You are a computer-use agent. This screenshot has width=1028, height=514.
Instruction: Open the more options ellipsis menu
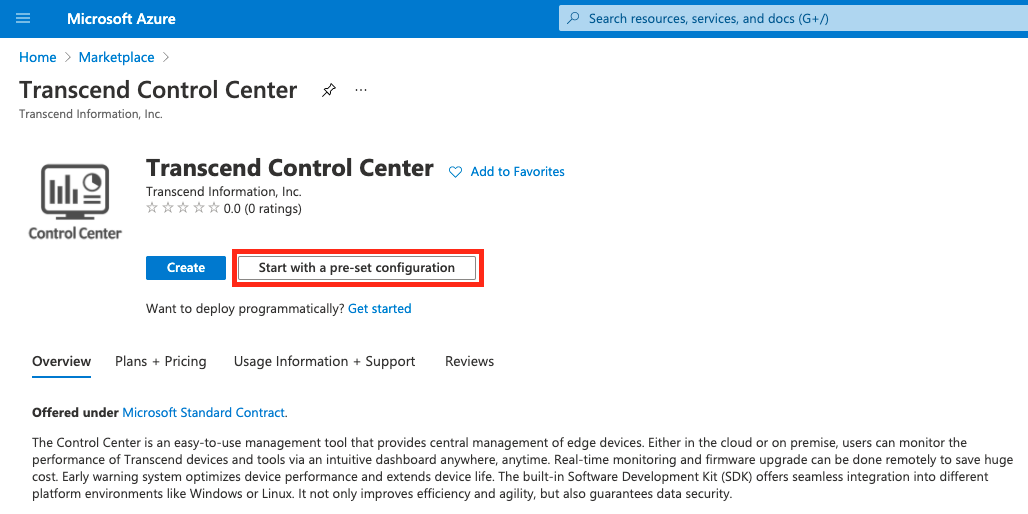tap(361, 90)
